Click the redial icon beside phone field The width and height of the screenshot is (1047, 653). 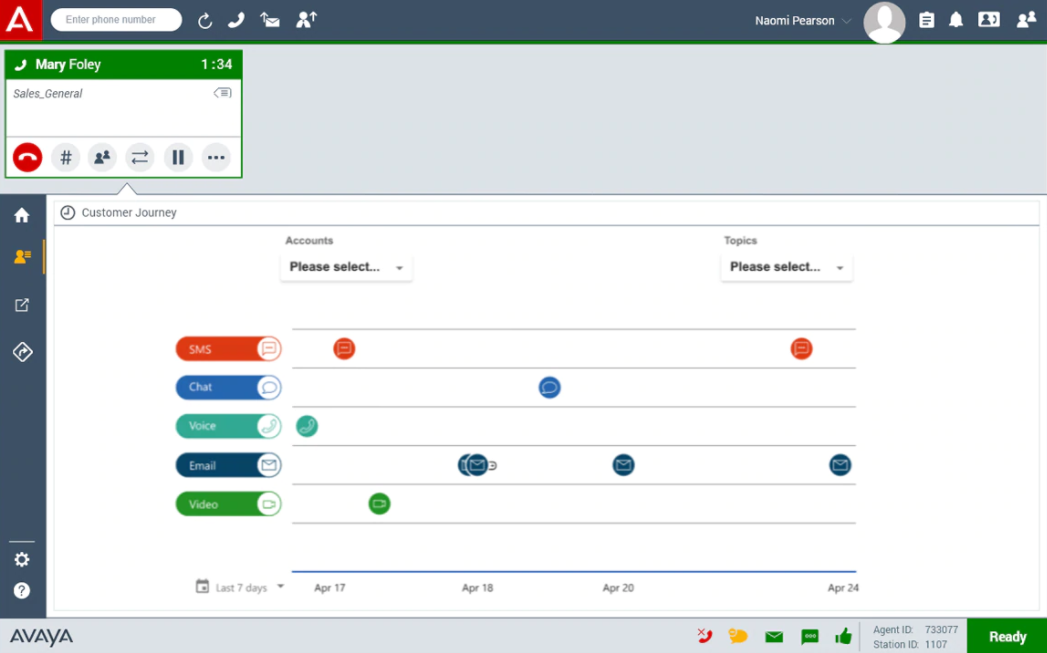(x=205, y=21)
